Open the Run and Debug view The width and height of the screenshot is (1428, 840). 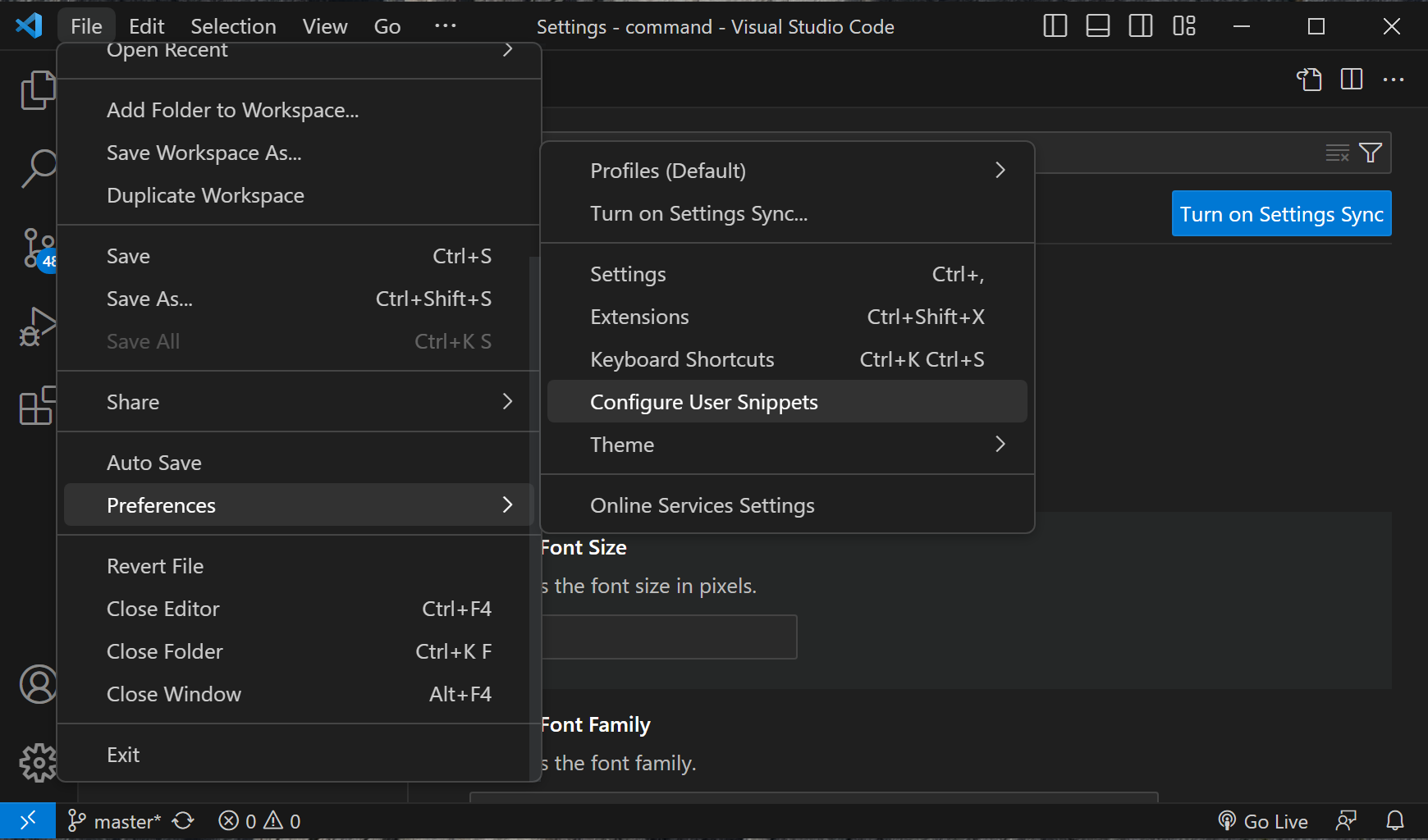pos(38,326)
